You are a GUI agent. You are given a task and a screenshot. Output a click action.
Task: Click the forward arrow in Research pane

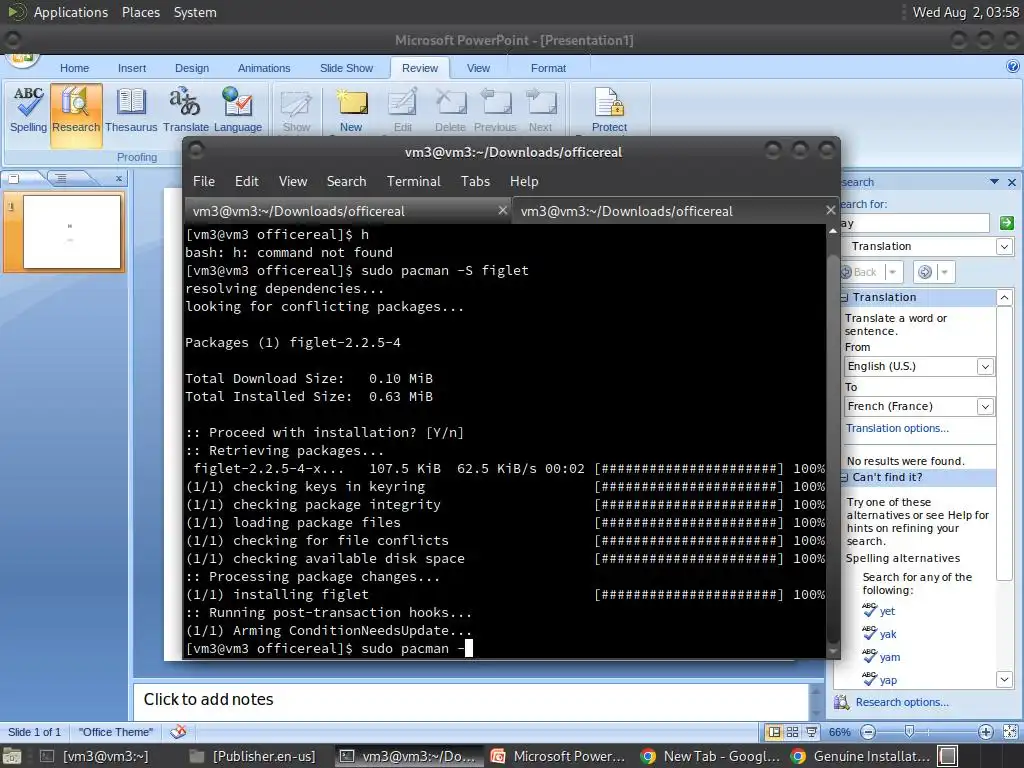pos(925,272)
